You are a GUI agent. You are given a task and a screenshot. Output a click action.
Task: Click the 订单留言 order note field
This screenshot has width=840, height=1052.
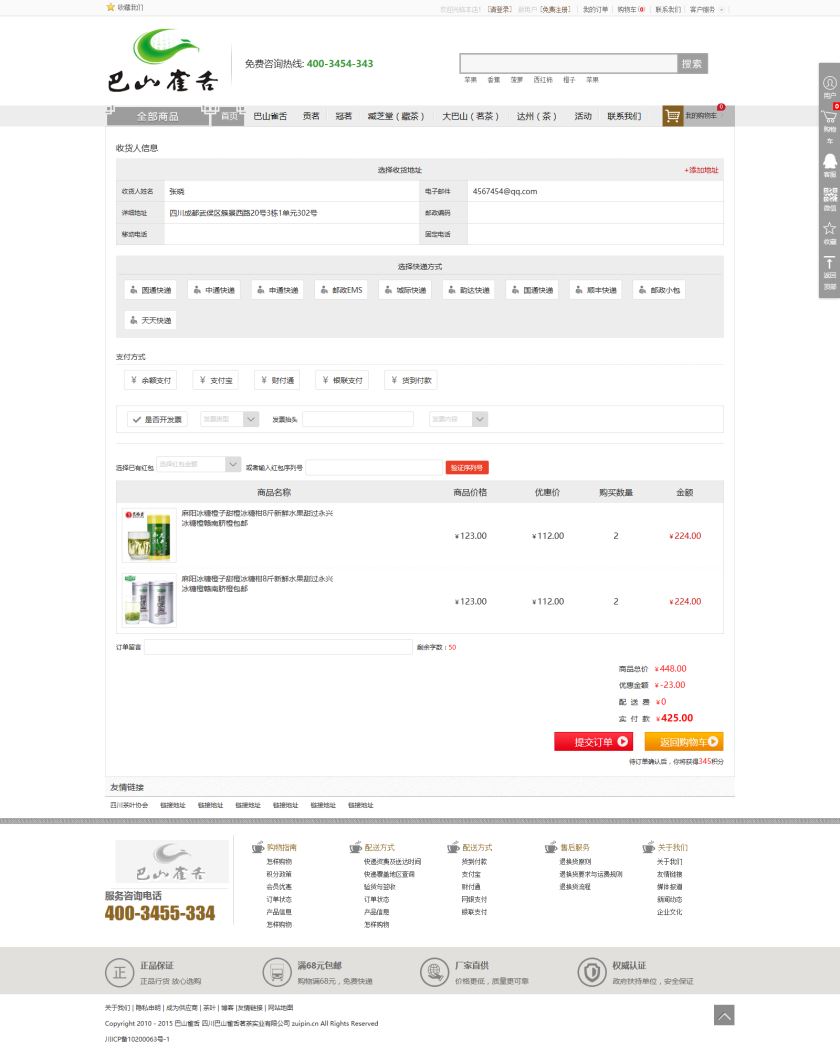click(278, 647)
